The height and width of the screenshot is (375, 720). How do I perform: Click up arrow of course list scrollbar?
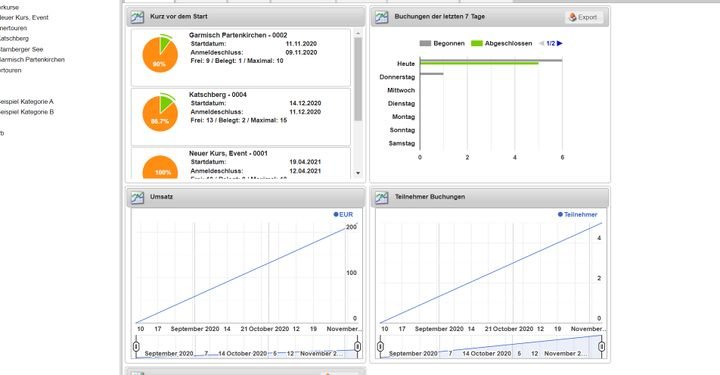[358, 34]
